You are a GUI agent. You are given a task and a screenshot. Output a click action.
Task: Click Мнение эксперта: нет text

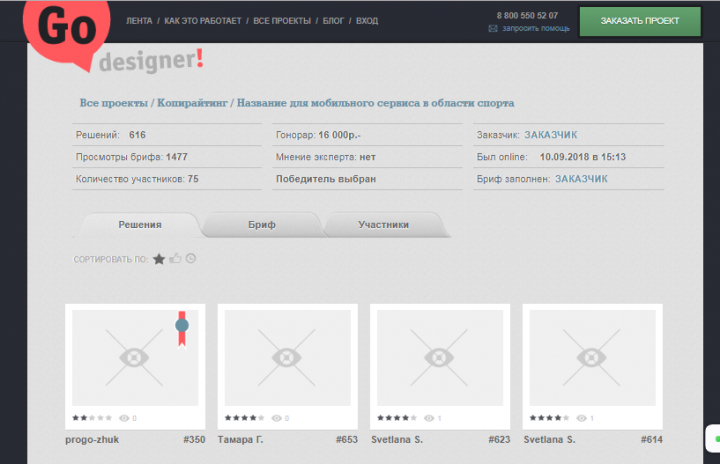pyautogui.click(x=326, y=157)
